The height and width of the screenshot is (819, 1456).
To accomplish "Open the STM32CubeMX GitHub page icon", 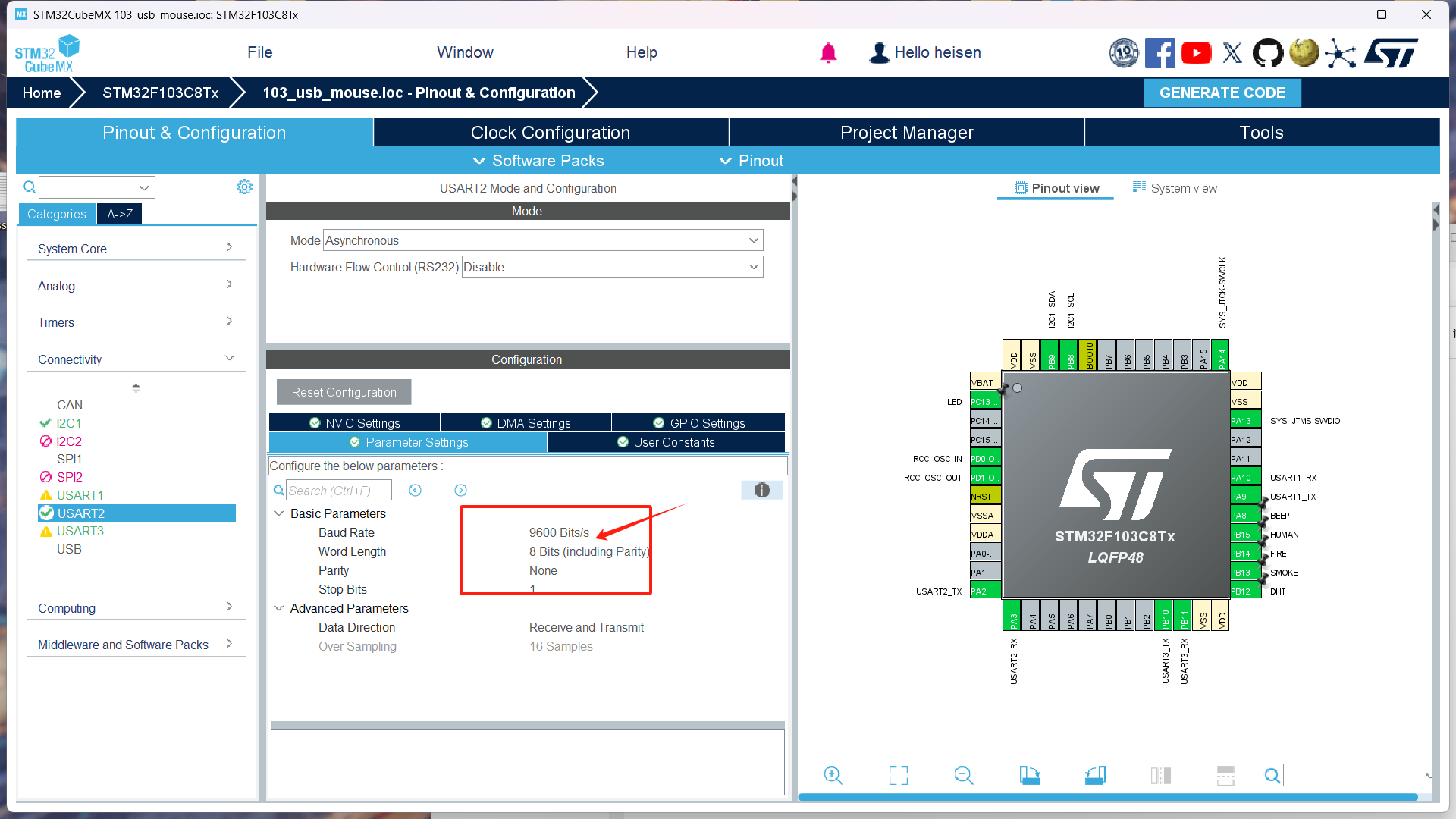I will [1268, 53].
